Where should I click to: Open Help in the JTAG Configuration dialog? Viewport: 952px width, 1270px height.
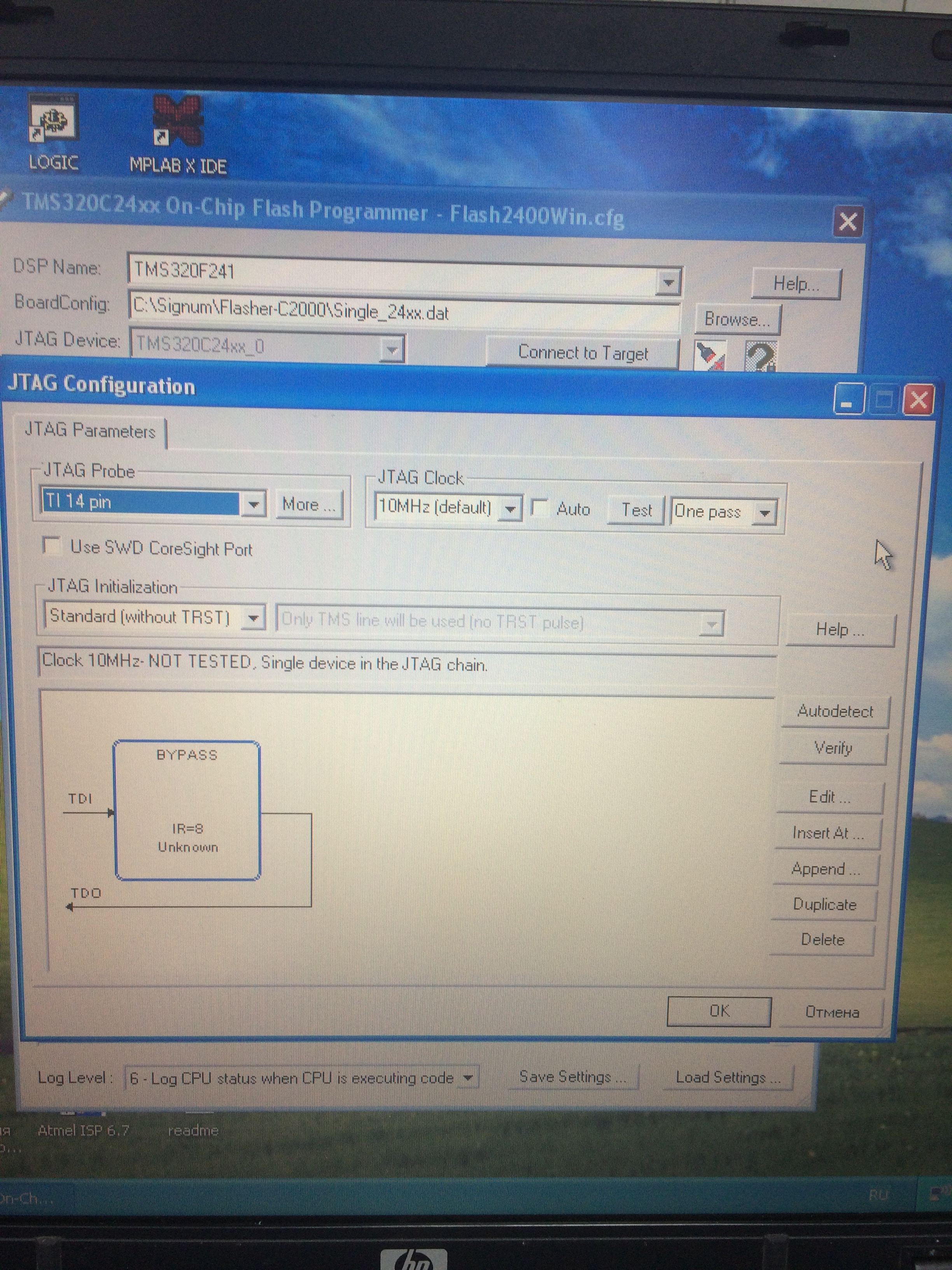[840, 630]
